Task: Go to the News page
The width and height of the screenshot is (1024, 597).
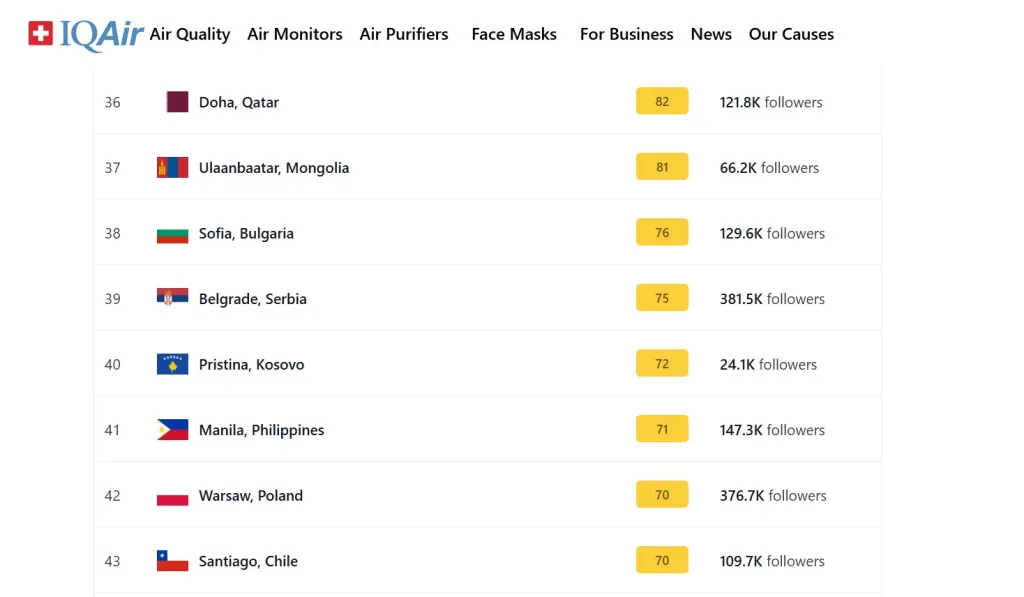Action: [x=711, y=34]
